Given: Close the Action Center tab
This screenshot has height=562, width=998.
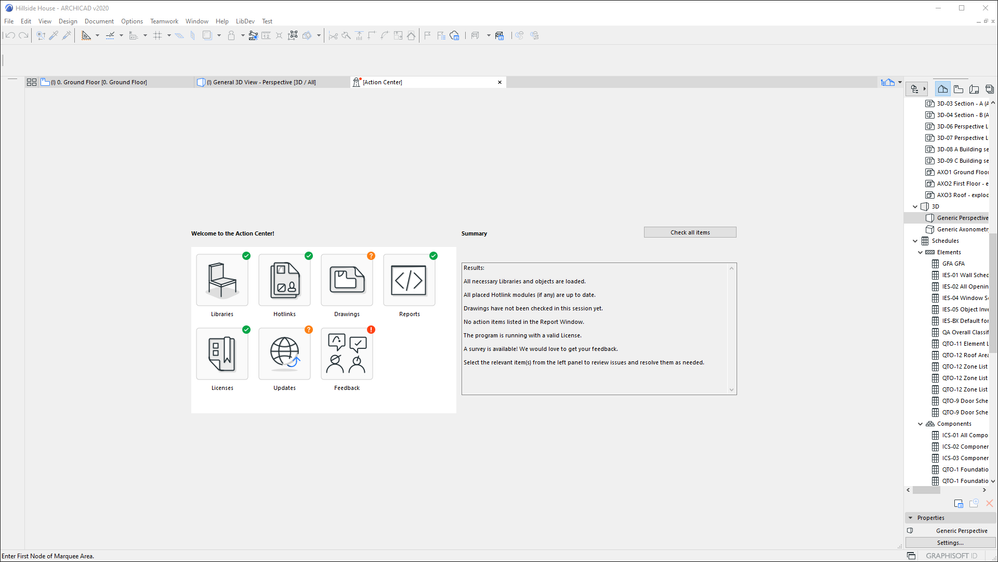Looking at the screenshot, I should point(500,82).
